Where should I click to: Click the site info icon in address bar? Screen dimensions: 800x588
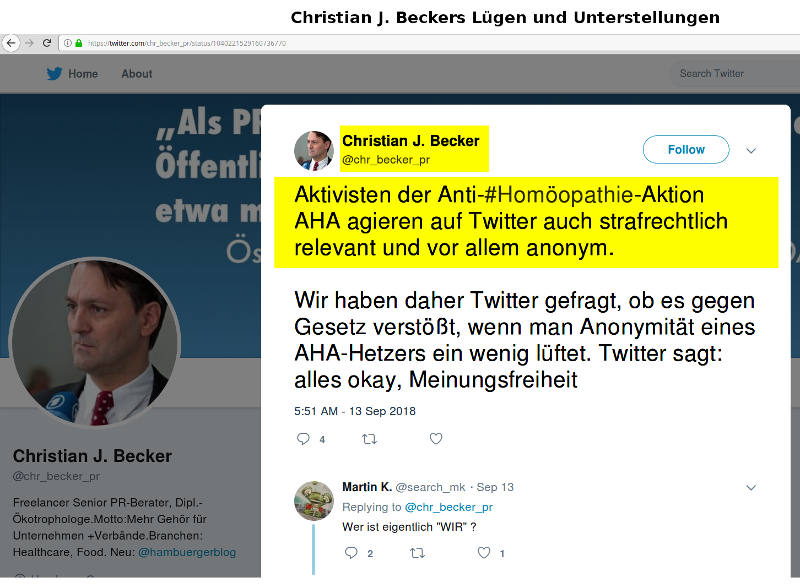pyautogui.click(x=68, y=43)
